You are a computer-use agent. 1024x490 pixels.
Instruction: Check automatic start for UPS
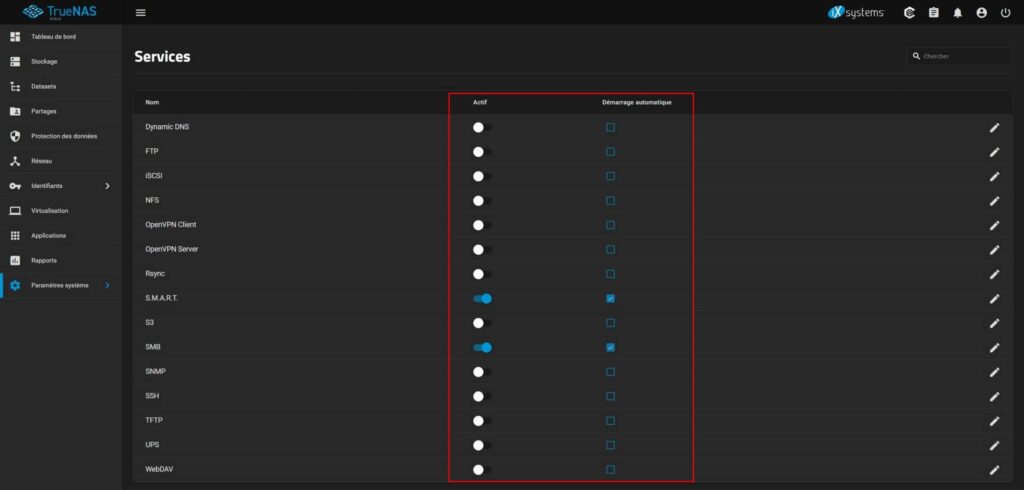pyautogui.click(x=610, y=445)
